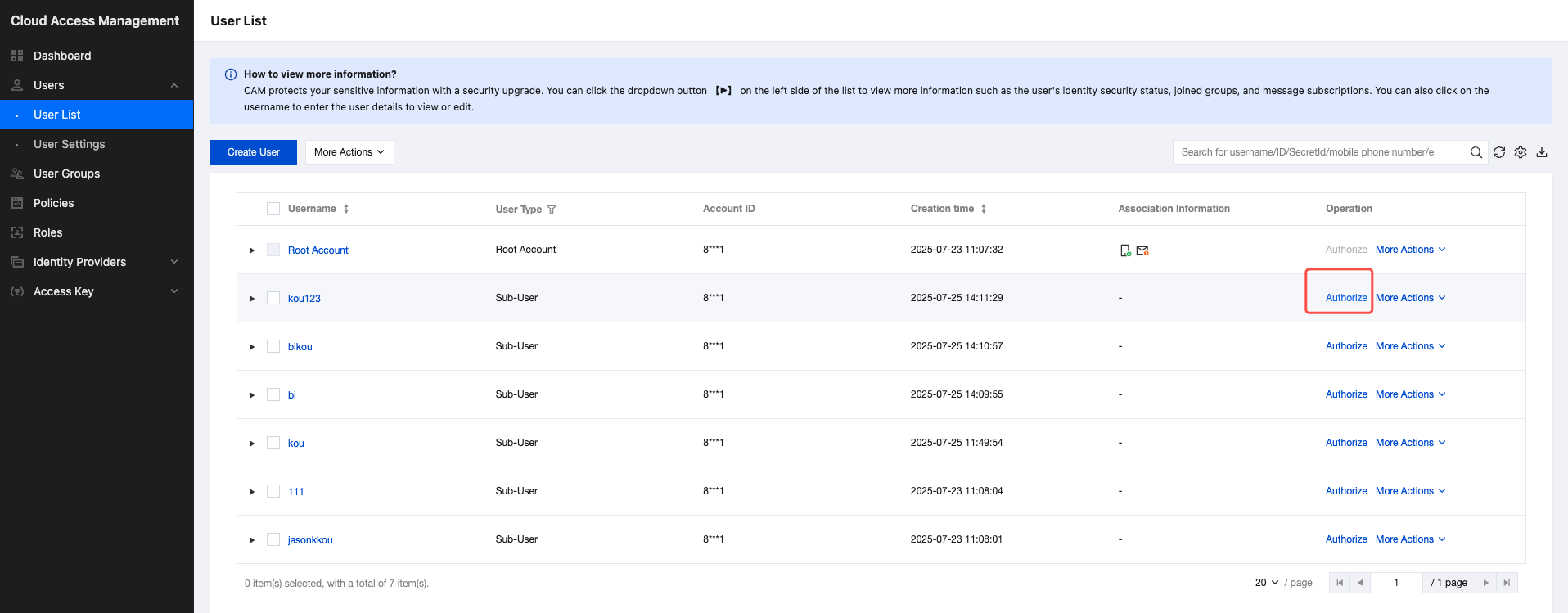
Task: Expand row details for user bikou
Action: click(x=252, y=347)
